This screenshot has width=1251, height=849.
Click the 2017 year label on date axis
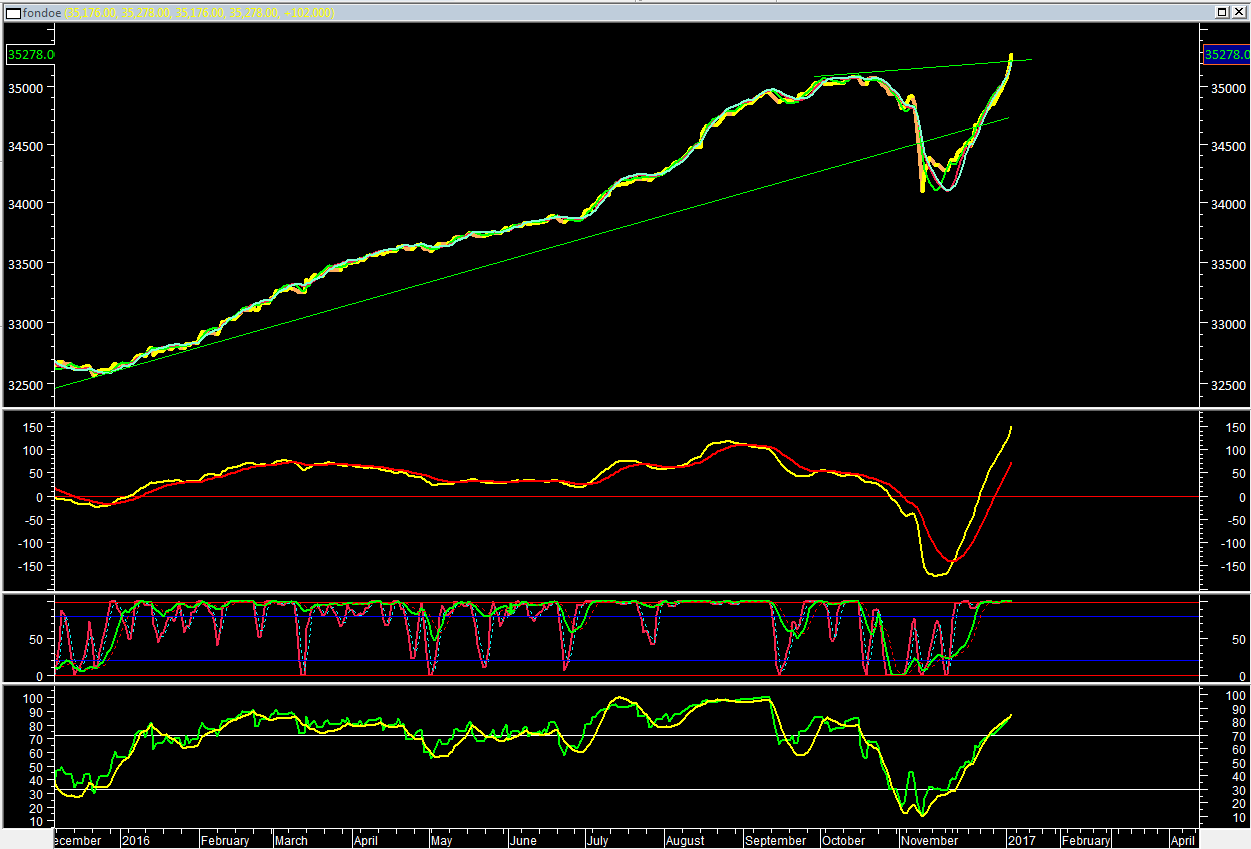pos(1021,841)
